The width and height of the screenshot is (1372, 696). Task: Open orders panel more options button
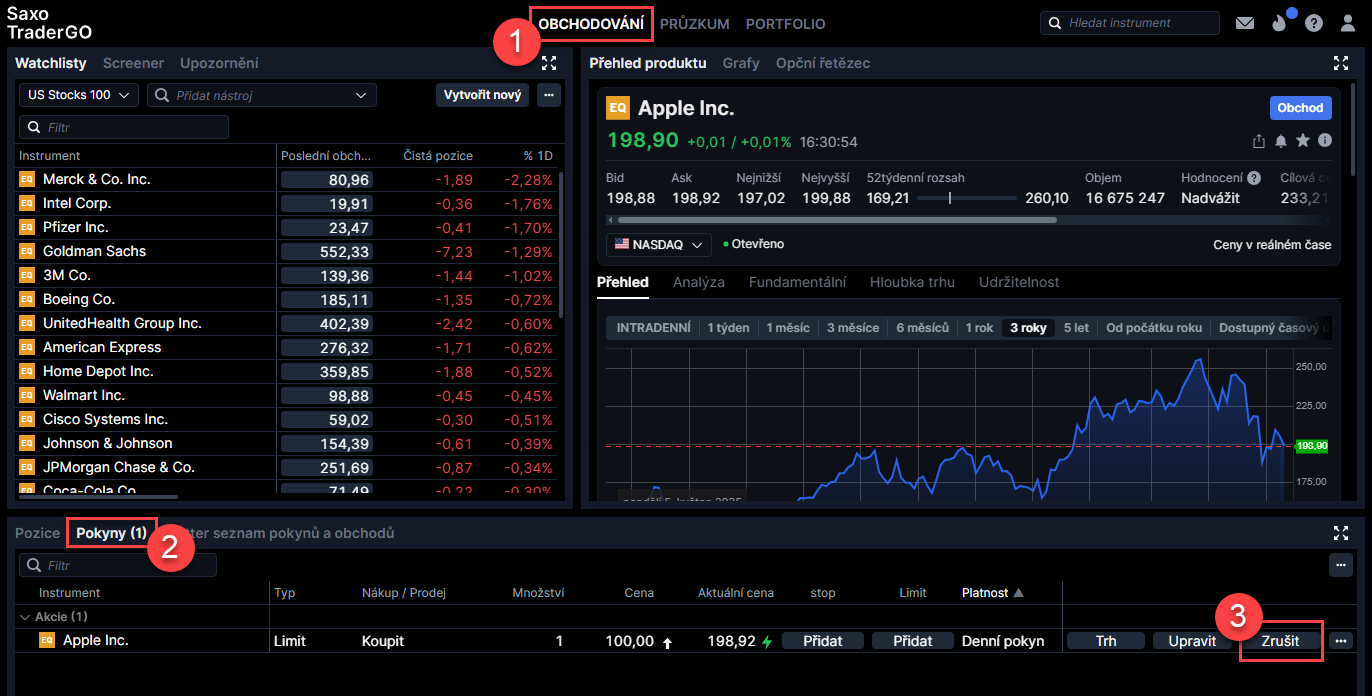pos(1341,564)
